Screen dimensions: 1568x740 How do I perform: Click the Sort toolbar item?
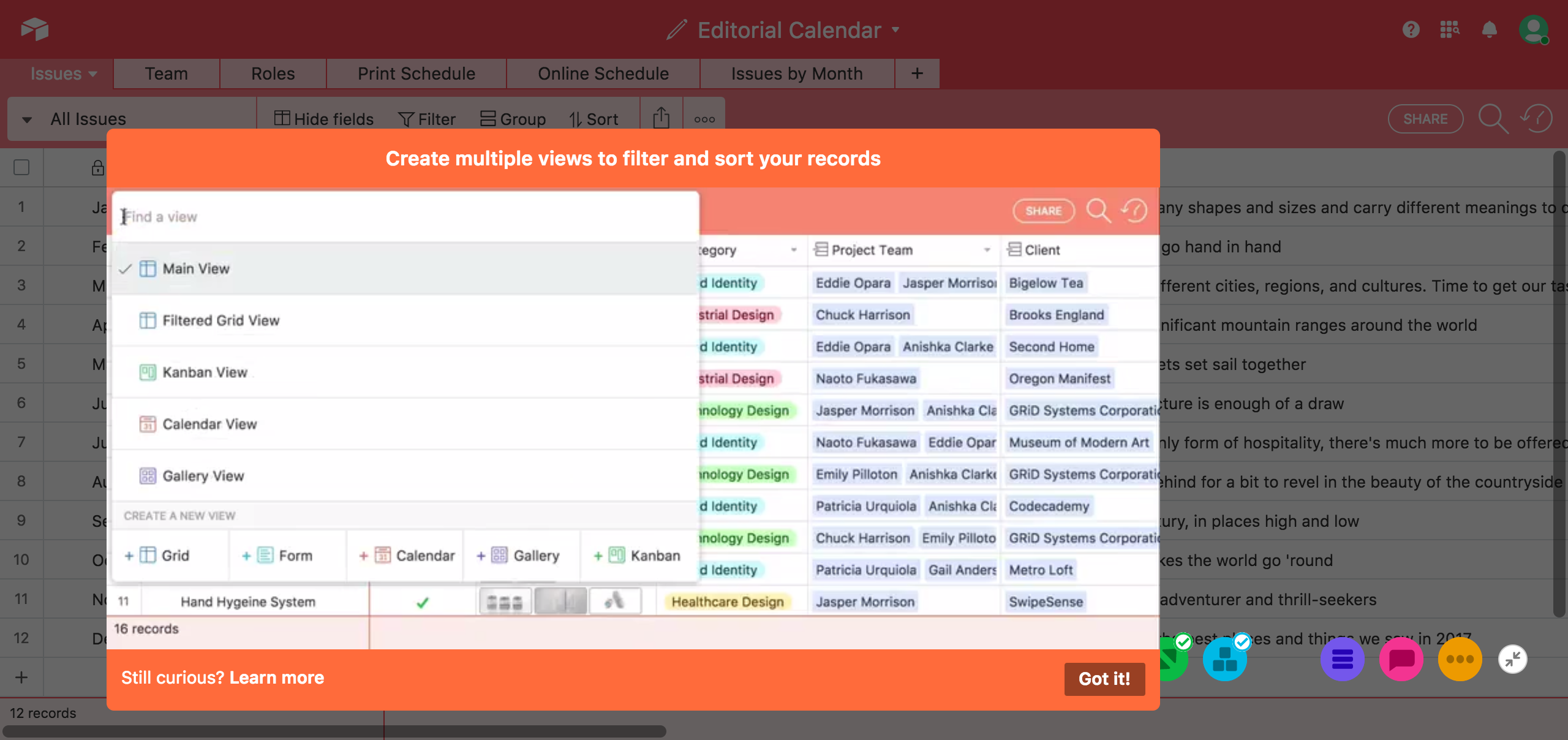click(594, 119)
